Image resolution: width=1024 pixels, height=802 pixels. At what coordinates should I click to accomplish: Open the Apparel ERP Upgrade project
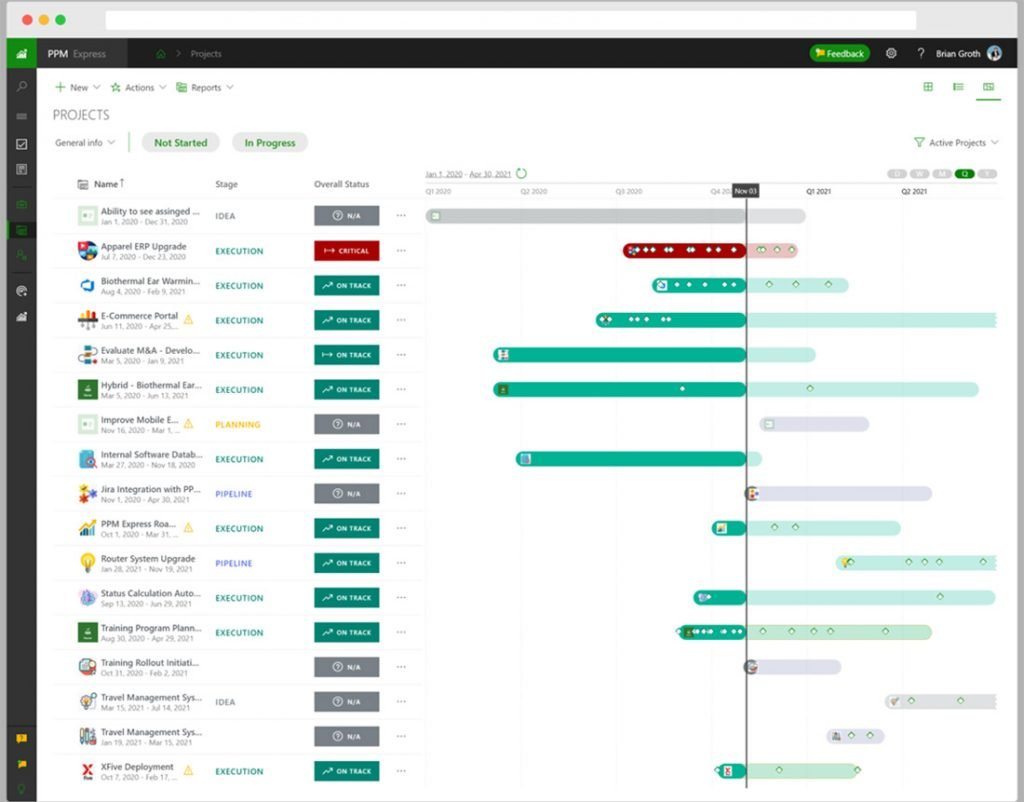(144, 246)
